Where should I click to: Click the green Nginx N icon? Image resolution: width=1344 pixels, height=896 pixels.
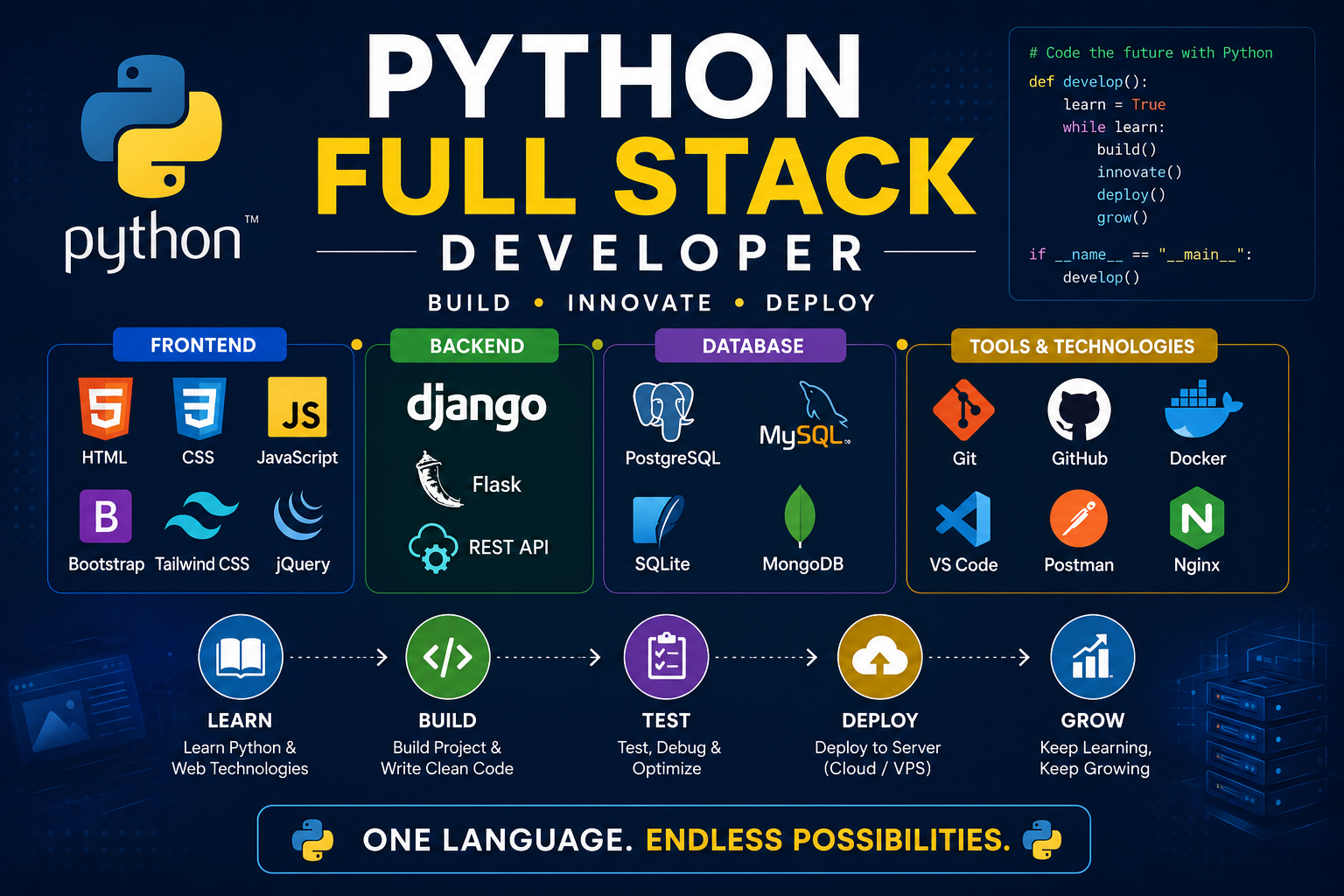point(1197,519)
